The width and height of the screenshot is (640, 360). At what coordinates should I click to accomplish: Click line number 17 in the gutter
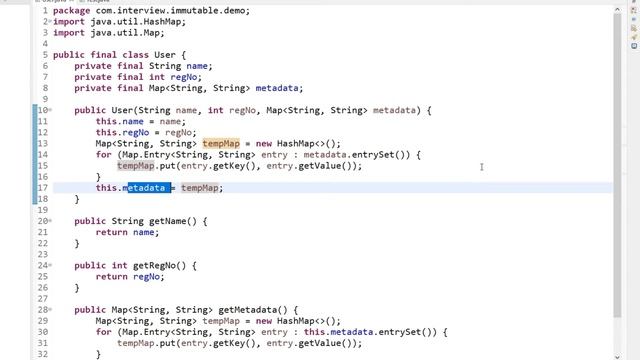42,188
